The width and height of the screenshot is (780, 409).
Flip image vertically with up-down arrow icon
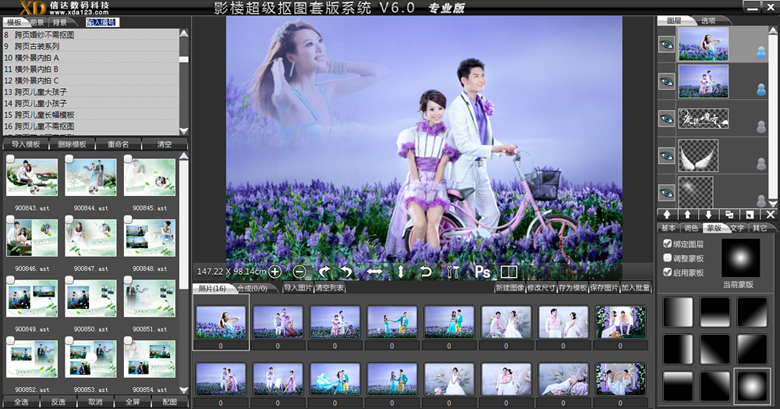pos(400,272)
